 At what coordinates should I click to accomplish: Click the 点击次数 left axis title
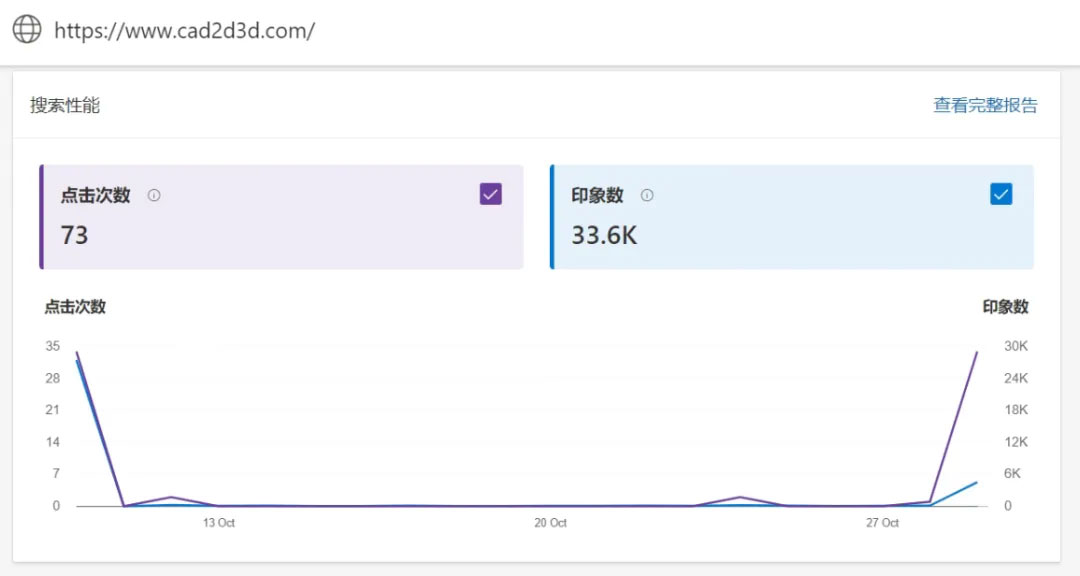coord(75,307)
